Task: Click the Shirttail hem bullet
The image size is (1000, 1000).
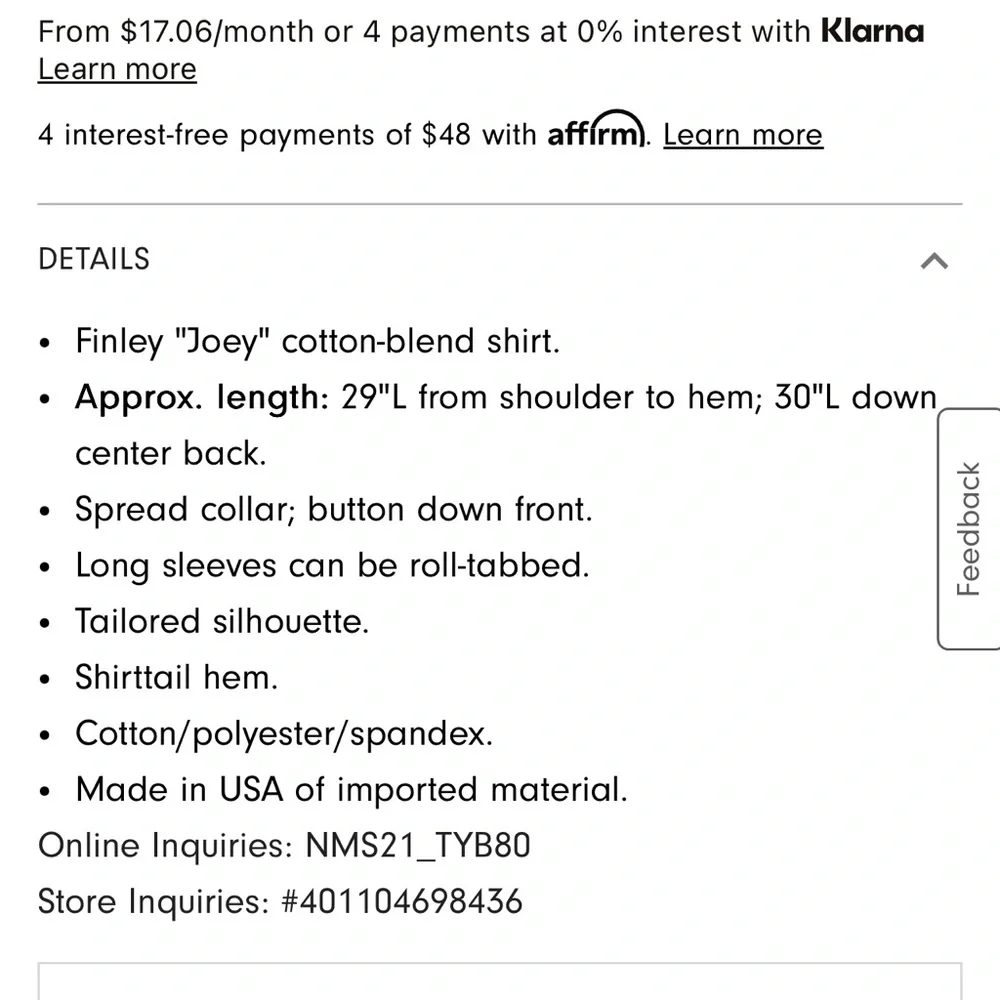Action: tap(177, 678)
